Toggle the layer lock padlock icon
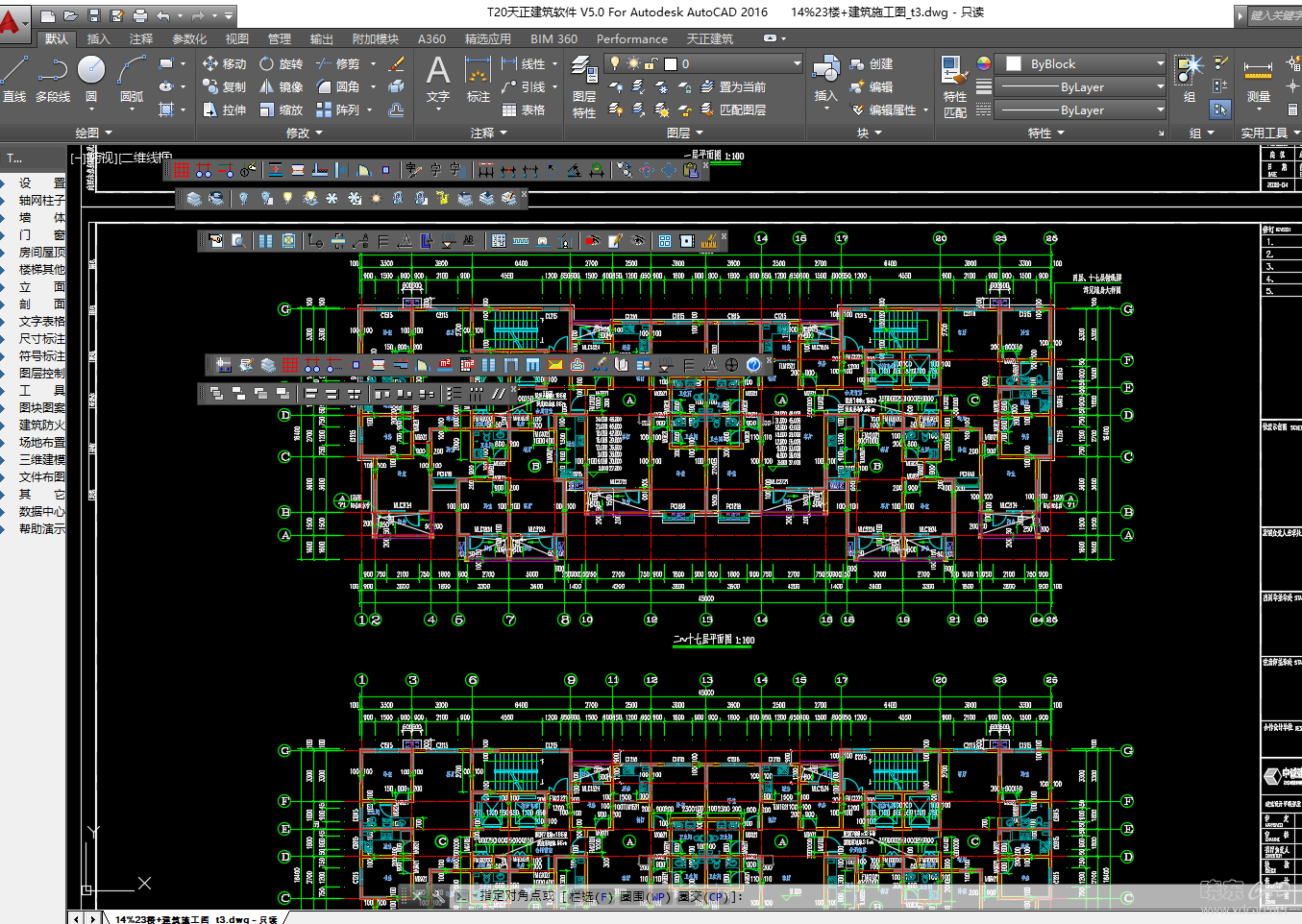This screenshot has height=924, width=1302. [651, 63]
